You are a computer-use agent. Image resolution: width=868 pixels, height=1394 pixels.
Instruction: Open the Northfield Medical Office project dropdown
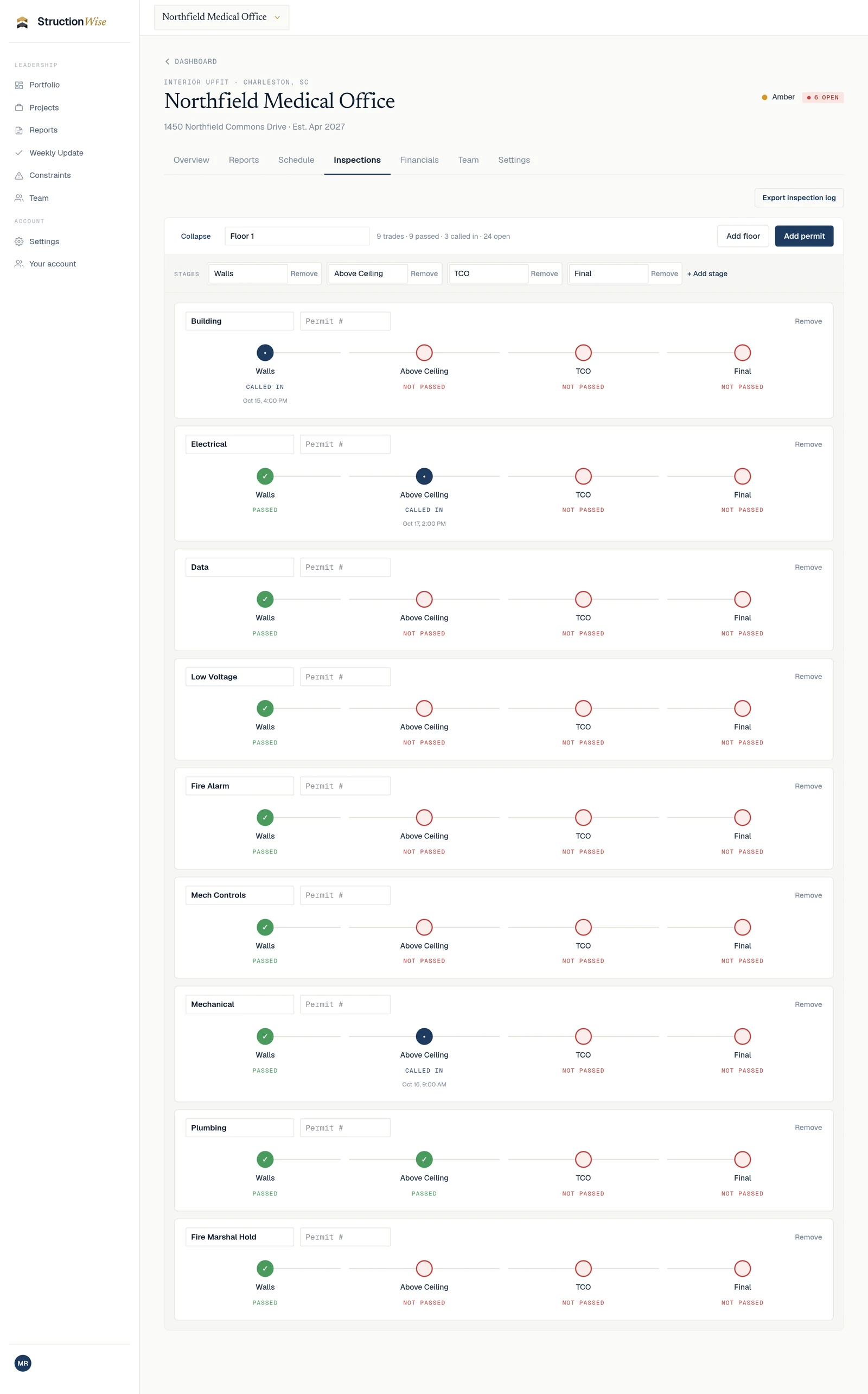[221, 17]
